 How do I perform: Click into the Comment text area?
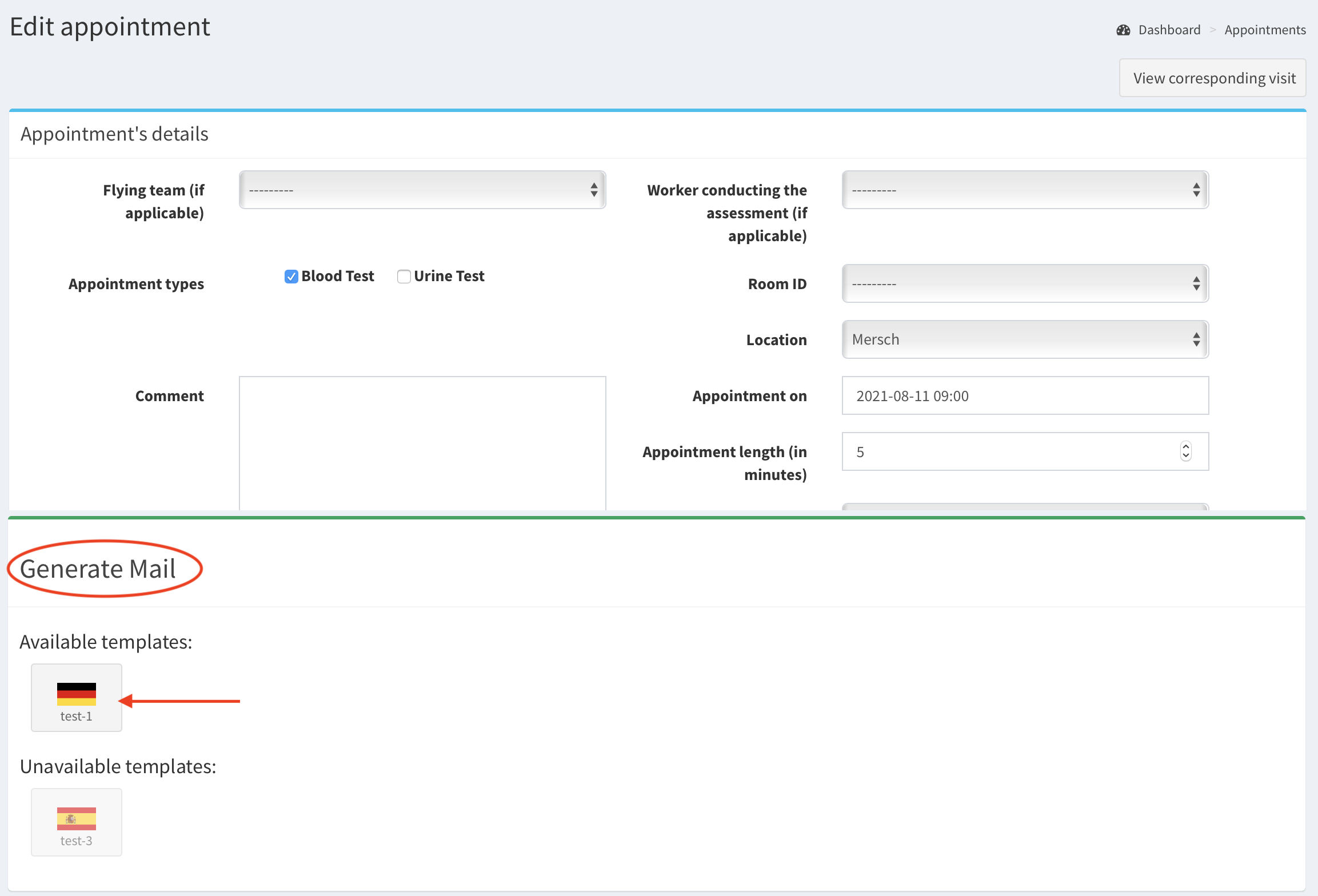(x=422, y=443)
